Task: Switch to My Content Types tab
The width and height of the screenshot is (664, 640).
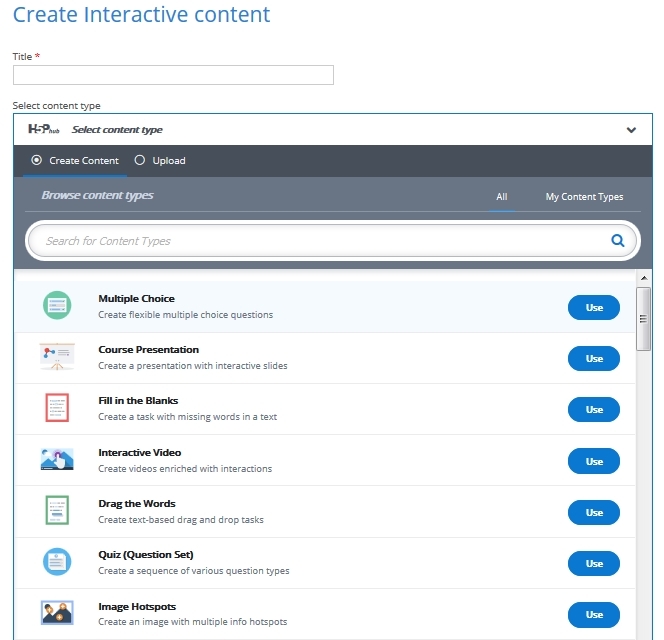Action: pyautogui.click(x=584, y=197)
